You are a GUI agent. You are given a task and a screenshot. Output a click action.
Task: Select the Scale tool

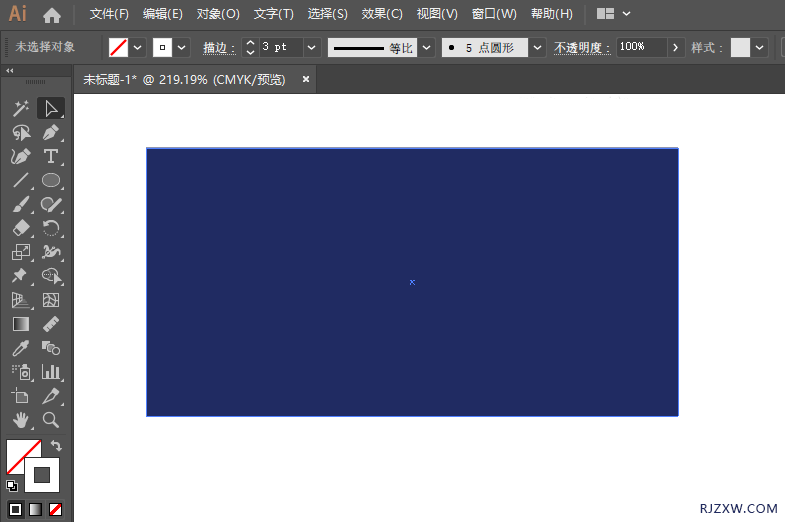pos(21,252)
